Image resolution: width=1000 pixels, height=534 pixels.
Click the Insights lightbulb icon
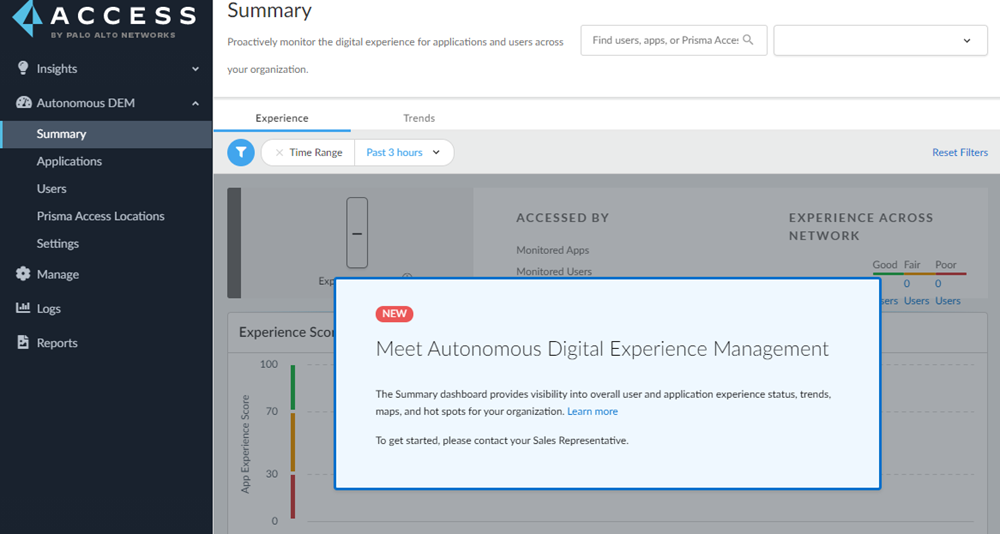pos(24,69)
